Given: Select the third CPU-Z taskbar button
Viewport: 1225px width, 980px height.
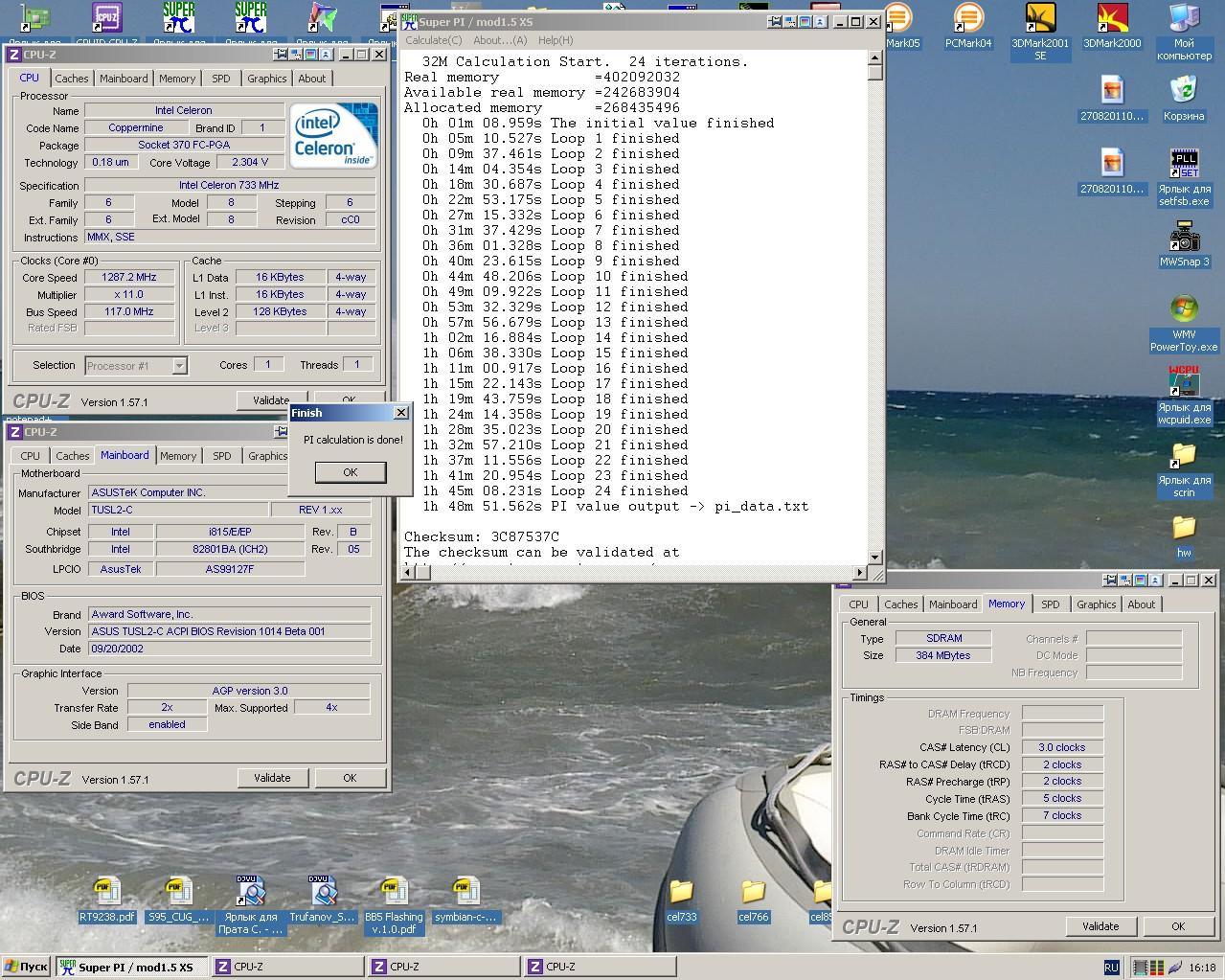Looking at the screenshot, I should [600, 968].
